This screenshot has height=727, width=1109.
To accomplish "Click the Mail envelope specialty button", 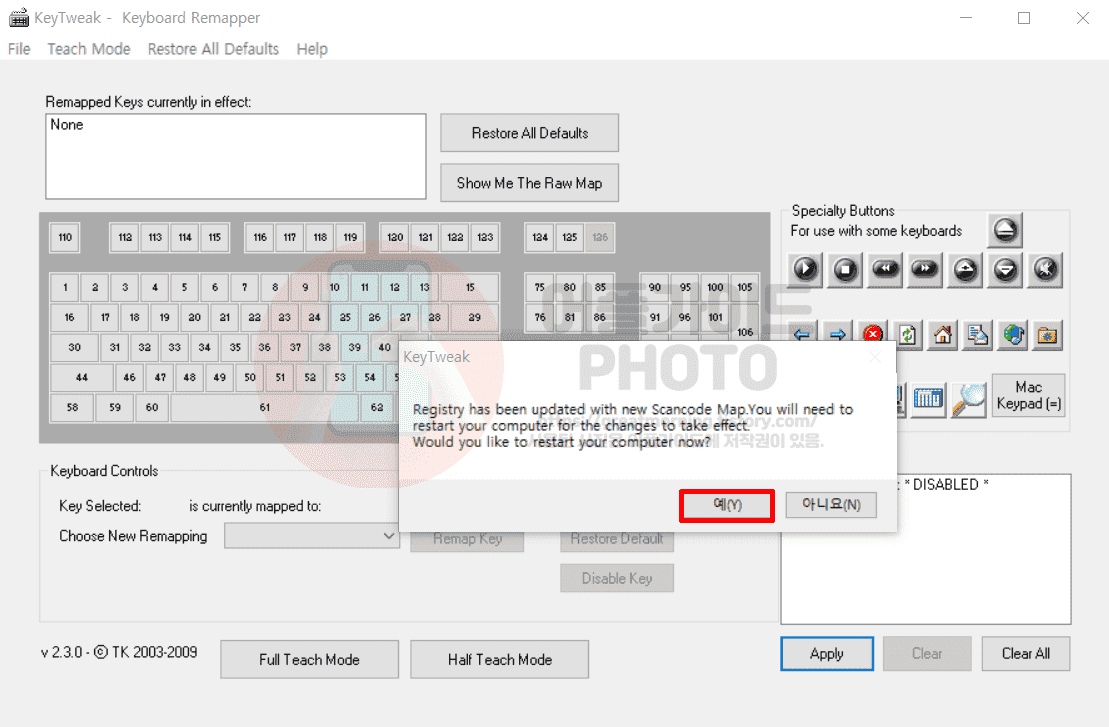I will pyautogui.click(x=977, y=334).
